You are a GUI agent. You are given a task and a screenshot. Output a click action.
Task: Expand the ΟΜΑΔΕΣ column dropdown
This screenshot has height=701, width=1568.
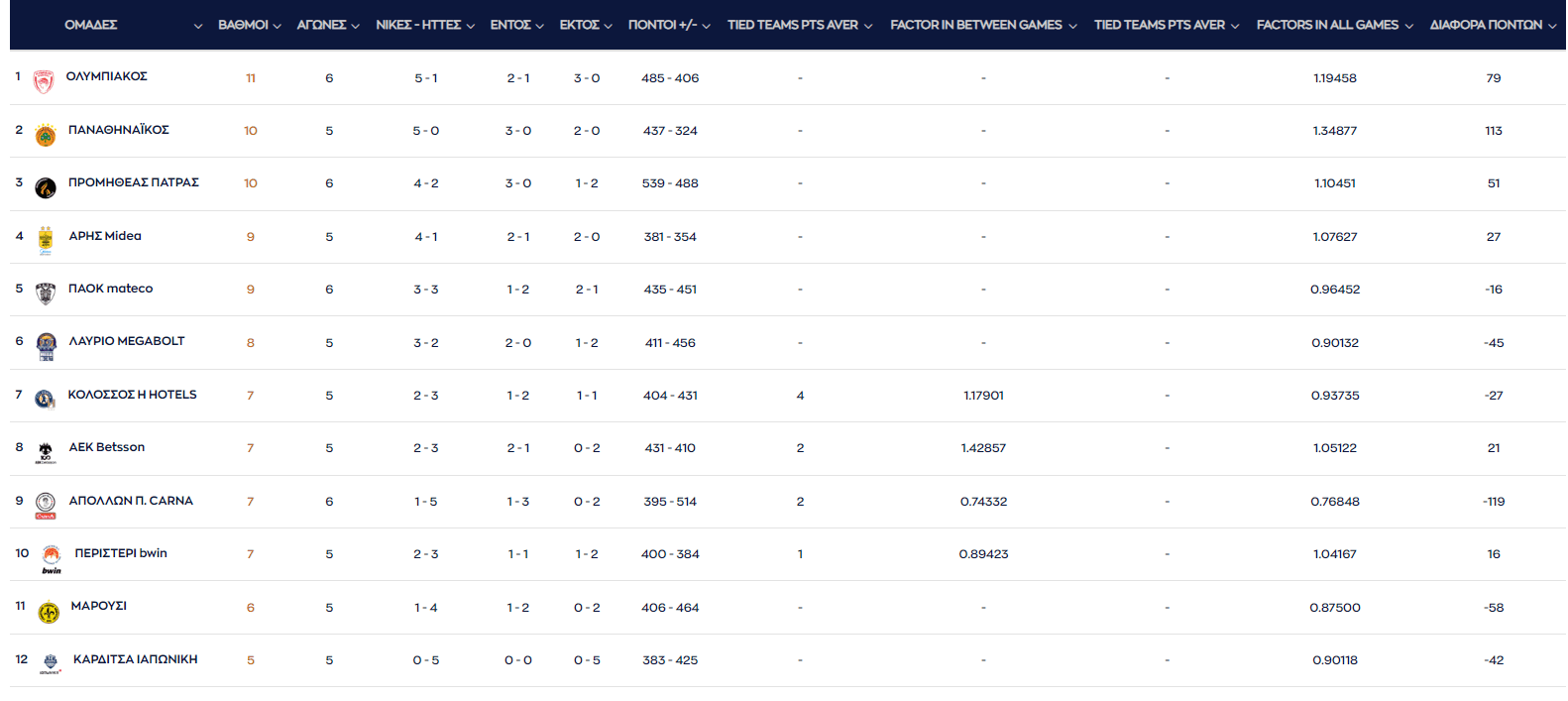coord(197,26)
